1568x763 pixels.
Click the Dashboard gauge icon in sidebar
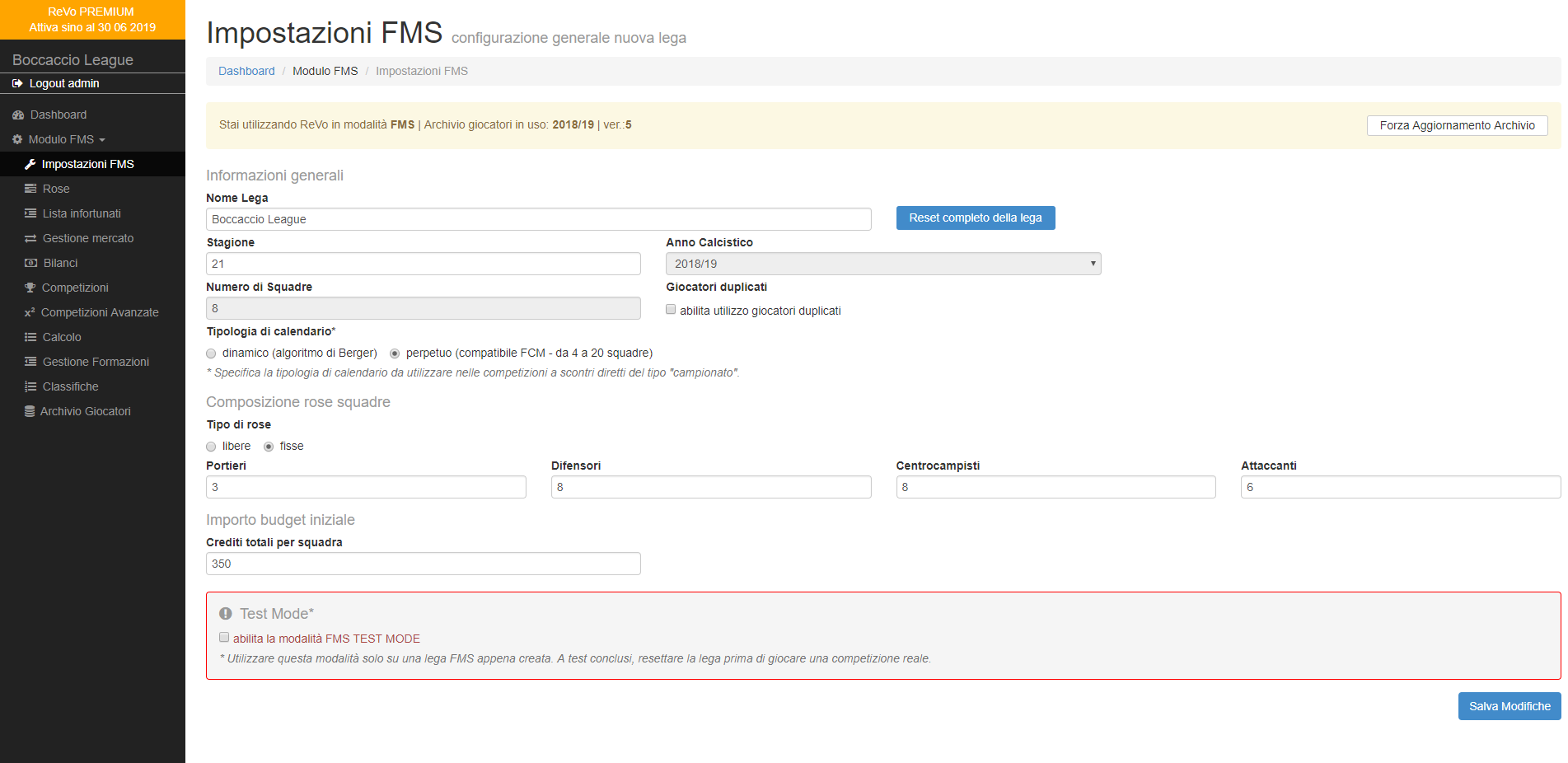[x=18, y=115]
